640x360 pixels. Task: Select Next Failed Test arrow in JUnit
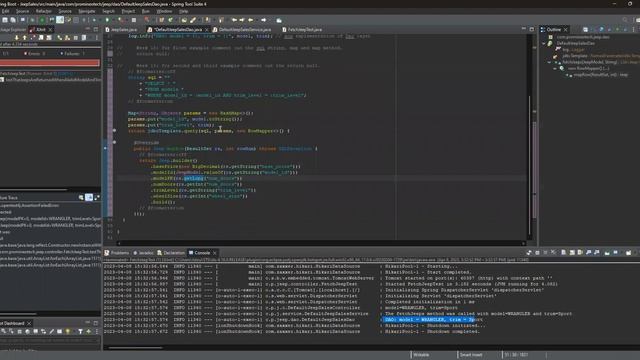coord(17,38)
